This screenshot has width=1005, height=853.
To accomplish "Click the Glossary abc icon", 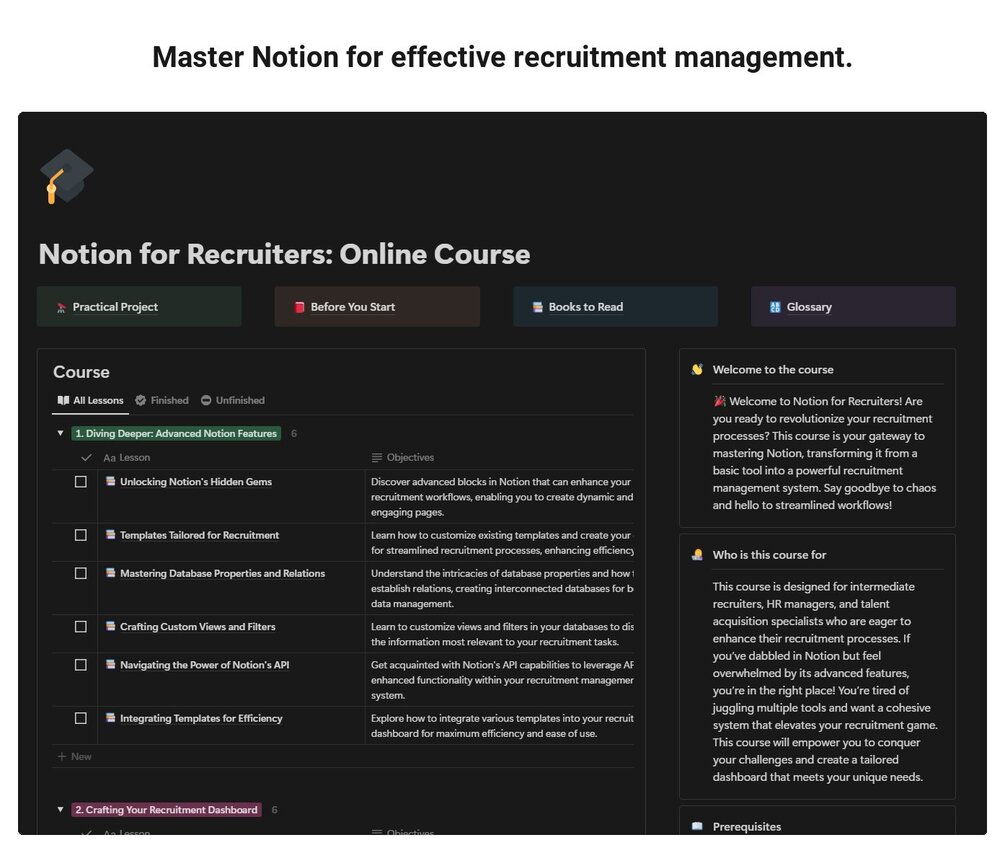I will coord(775,307).
